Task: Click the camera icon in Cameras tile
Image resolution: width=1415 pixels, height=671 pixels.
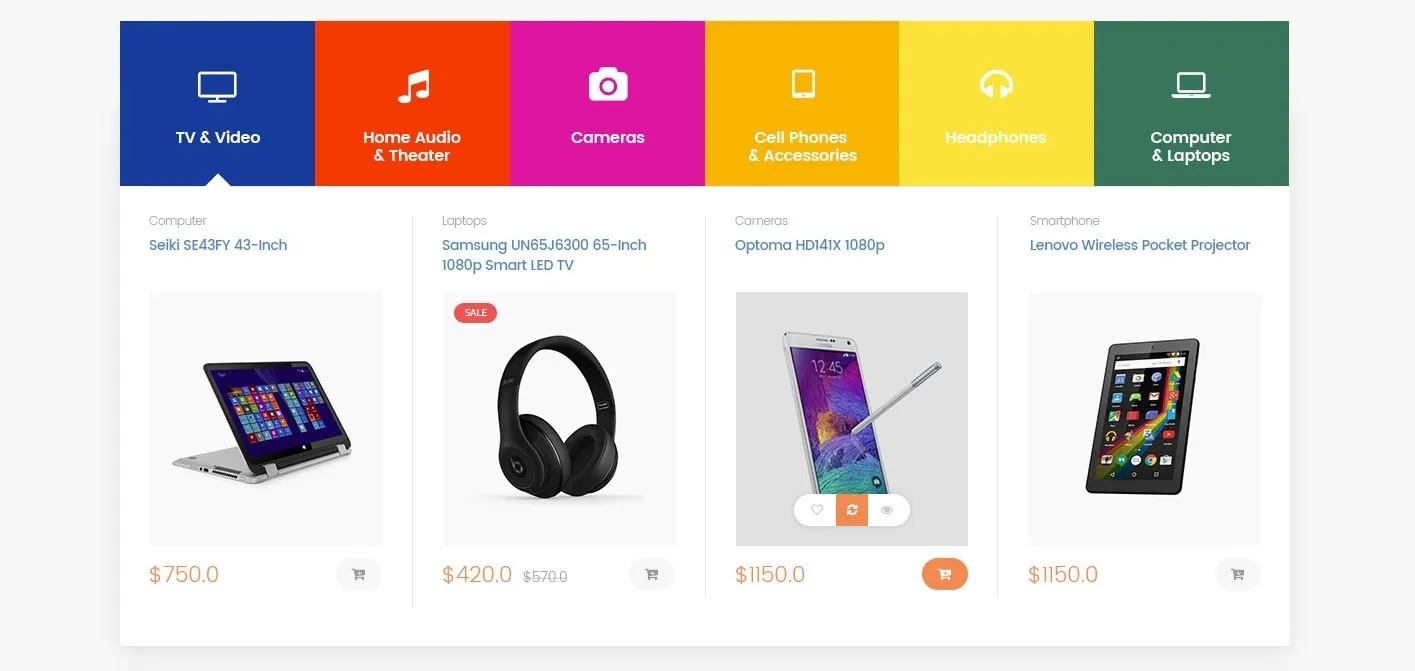Action: 608,85
